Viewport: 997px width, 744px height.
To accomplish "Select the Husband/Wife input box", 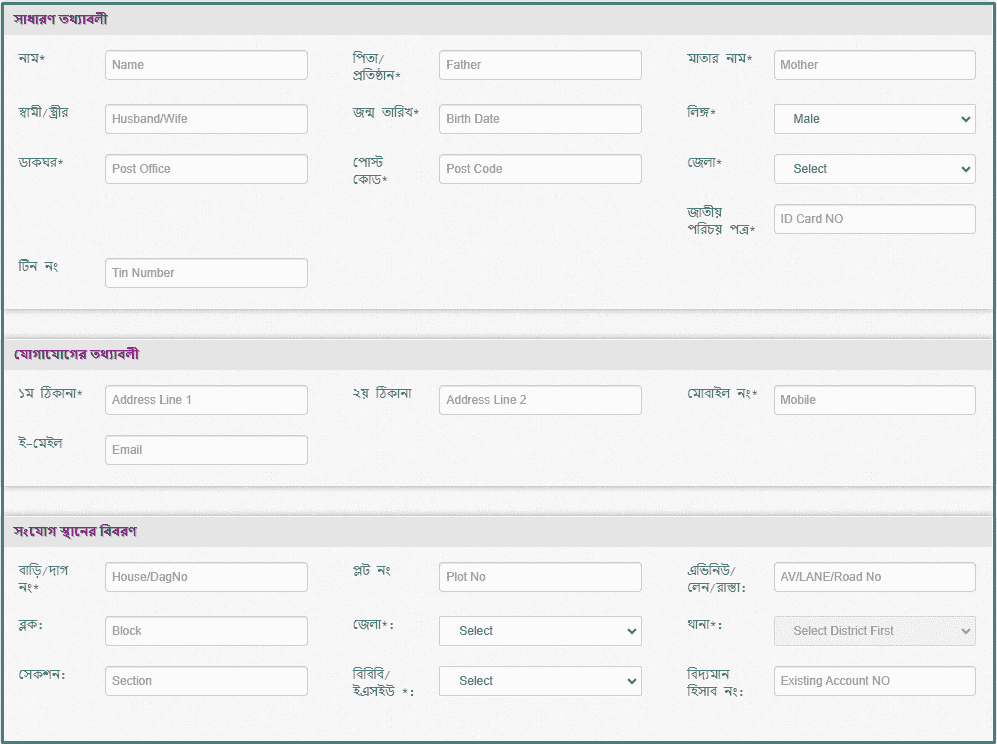I will (x=206, y=119).
